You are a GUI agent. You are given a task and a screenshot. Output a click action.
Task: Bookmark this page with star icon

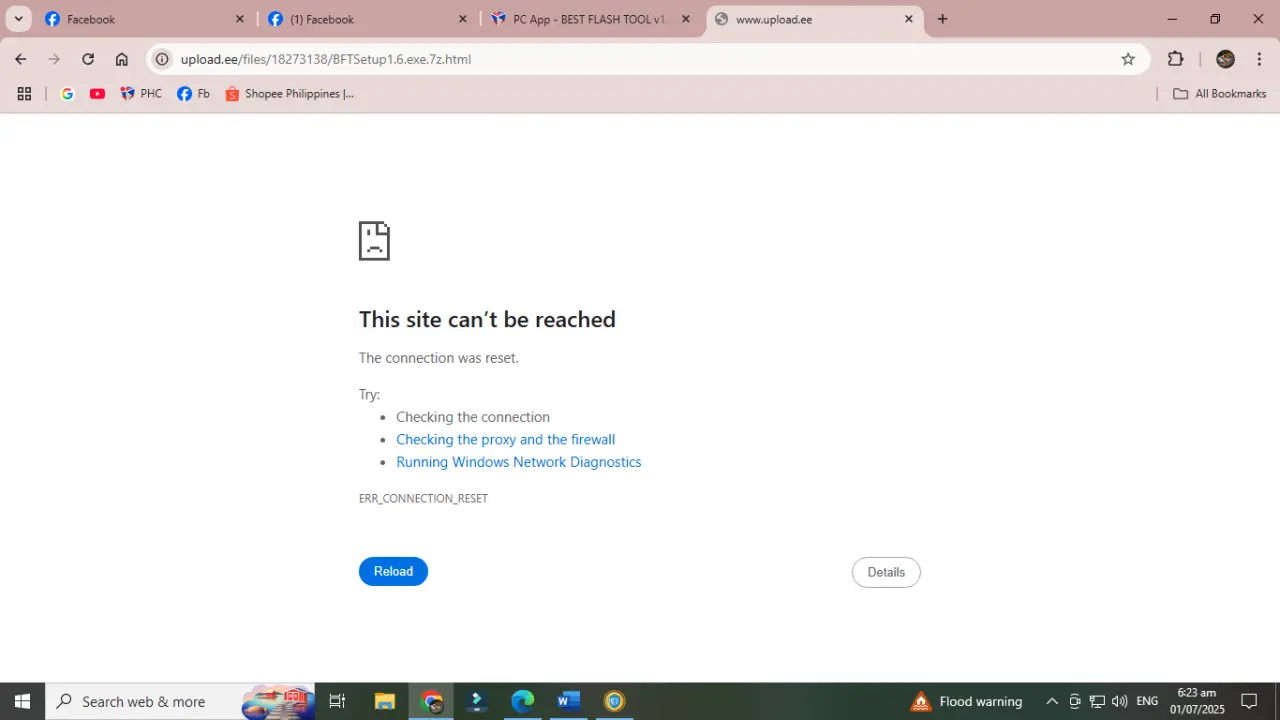(x=1128, y=59)
